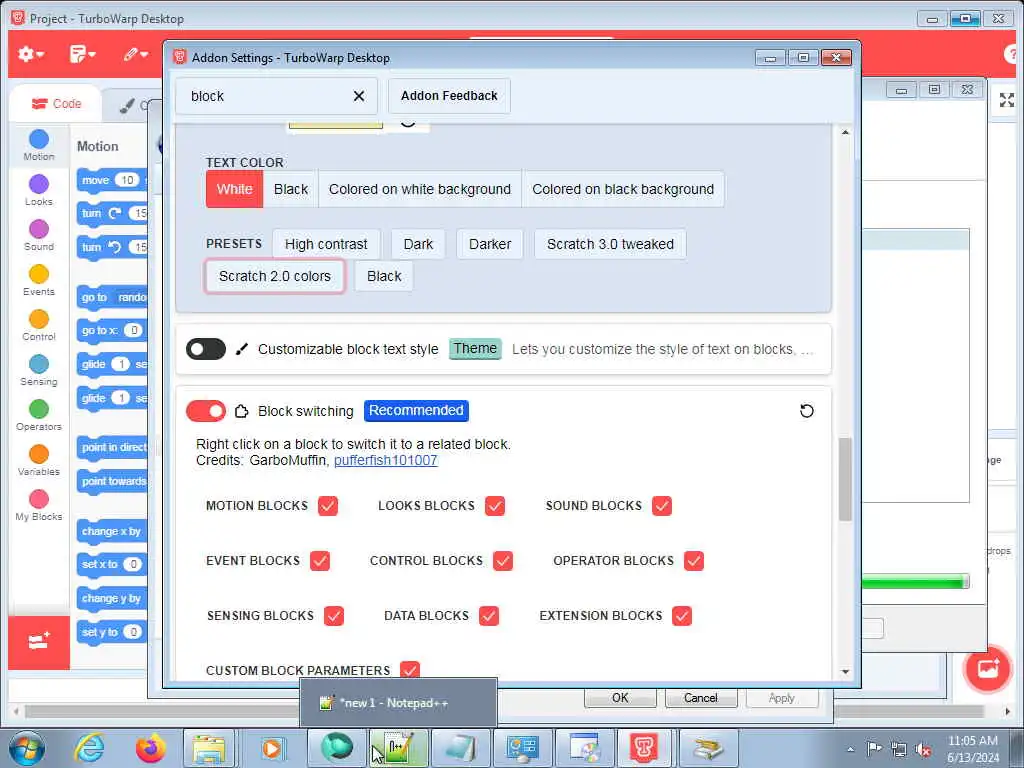Select the Sound block category

point(39,235)
